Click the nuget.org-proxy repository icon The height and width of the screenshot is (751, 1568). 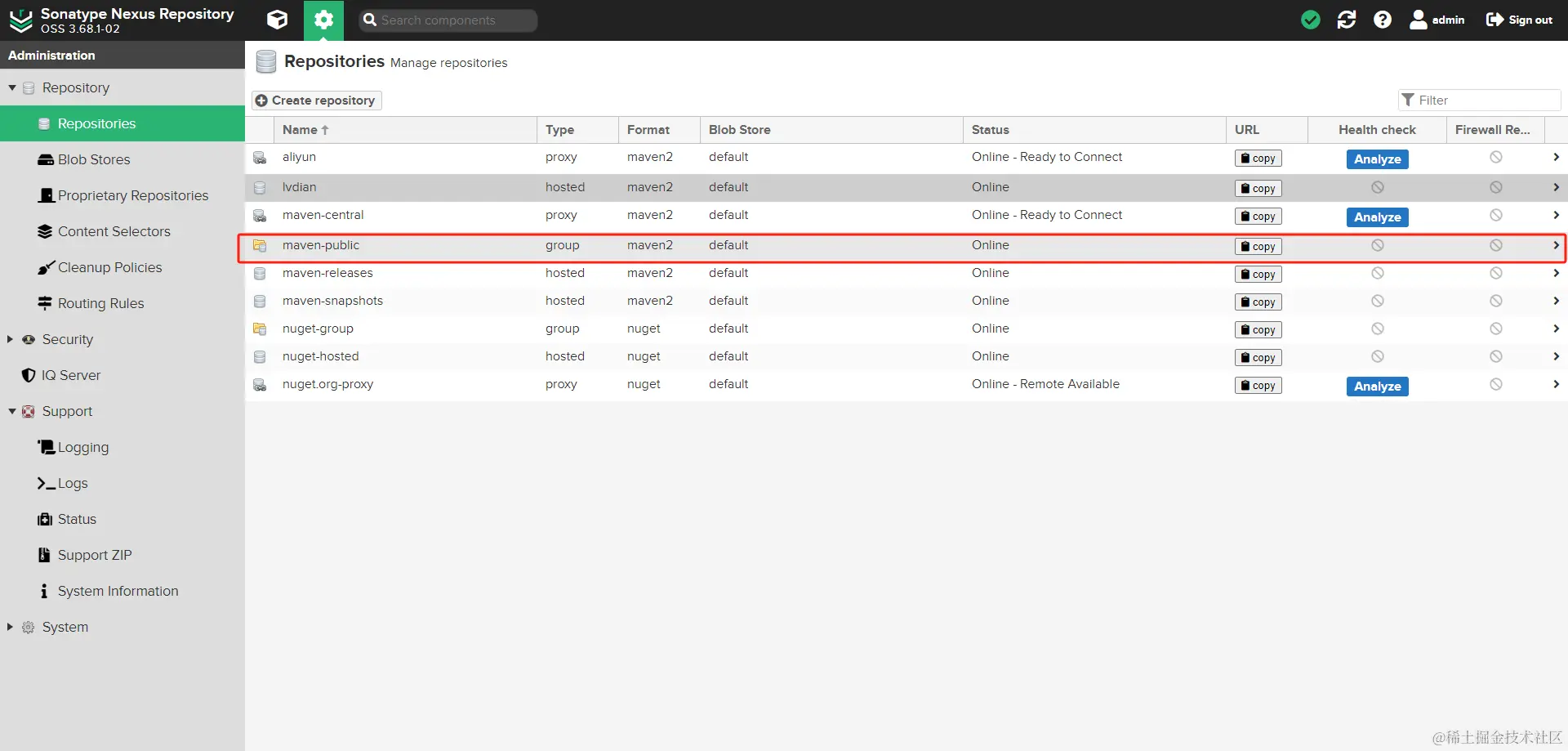point(260,385)
